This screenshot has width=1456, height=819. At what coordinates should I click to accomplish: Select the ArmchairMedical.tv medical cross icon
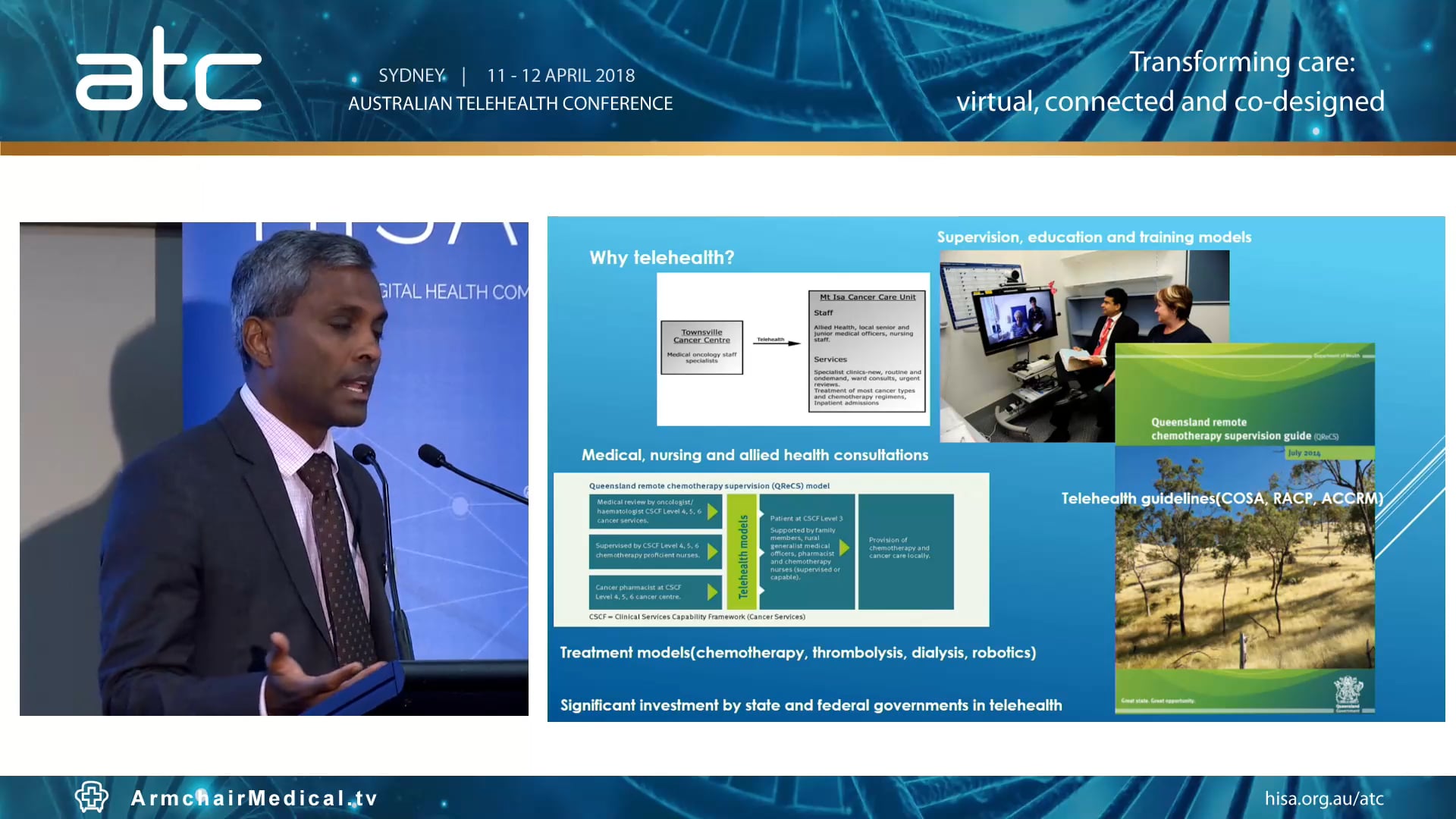(90, 798)
